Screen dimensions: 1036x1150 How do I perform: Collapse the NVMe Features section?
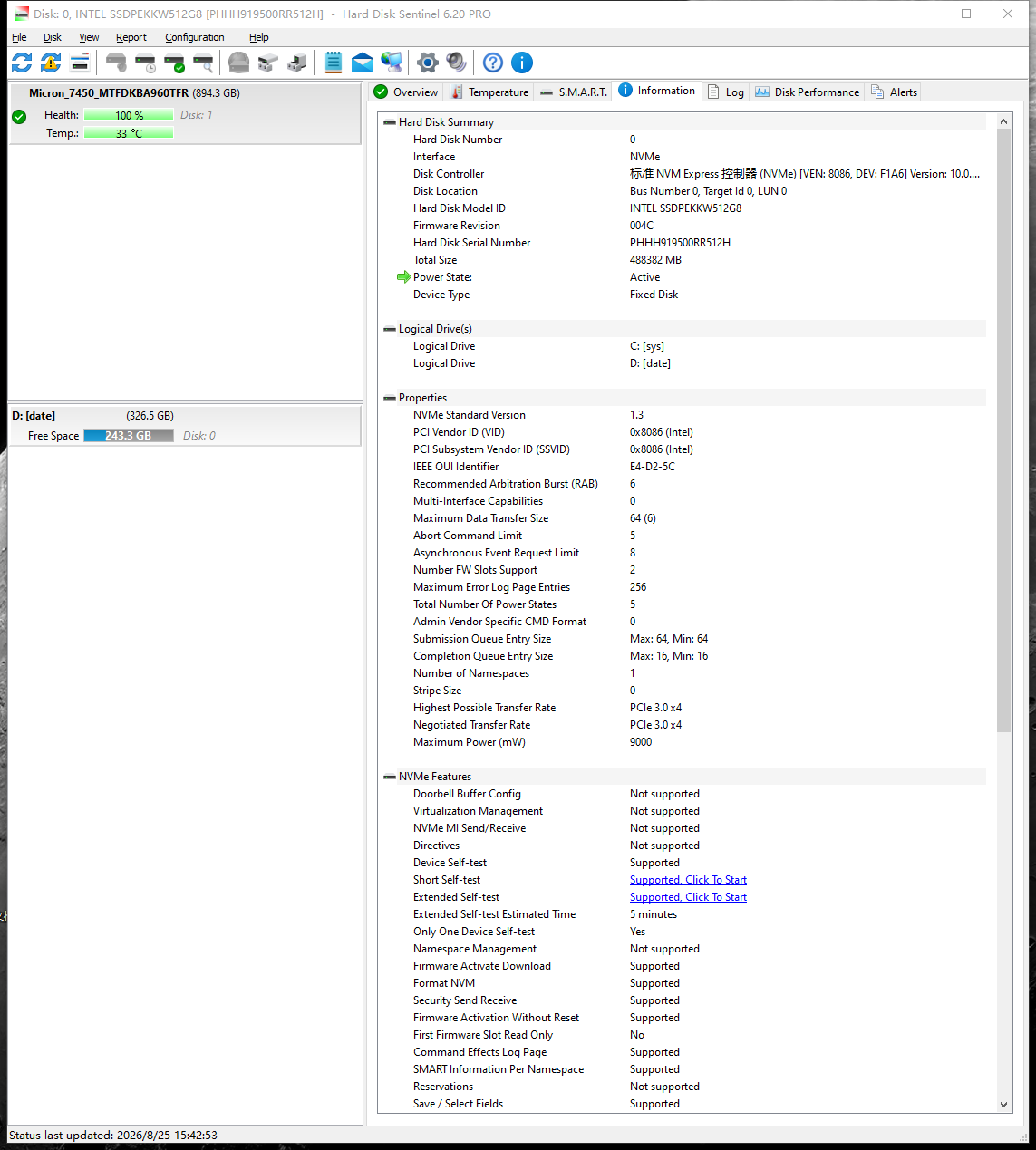tap(390, 777)
